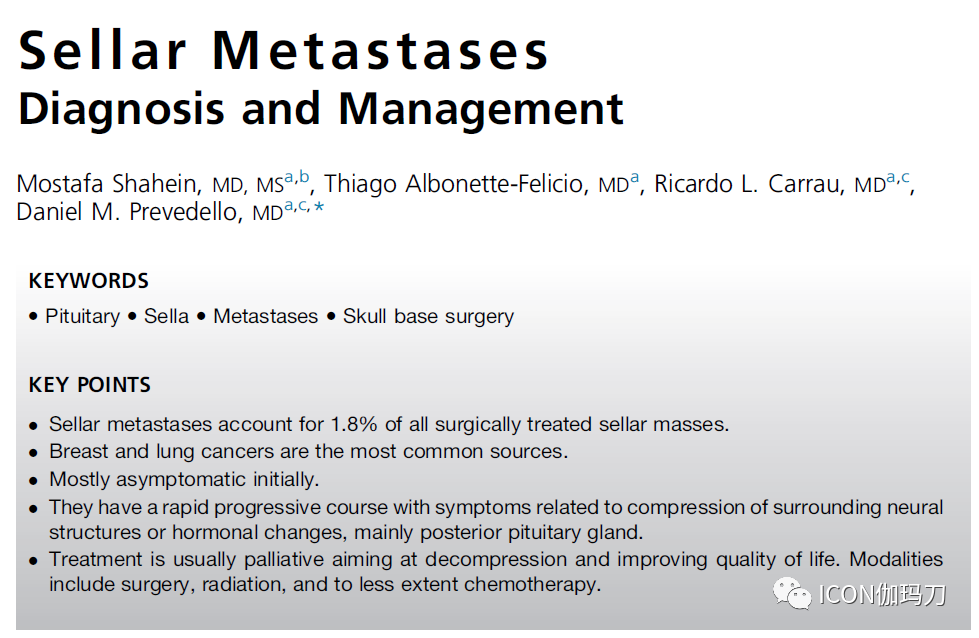Select the 'Pituitary' keyword

pyautogui.click(x=82, y=316)
